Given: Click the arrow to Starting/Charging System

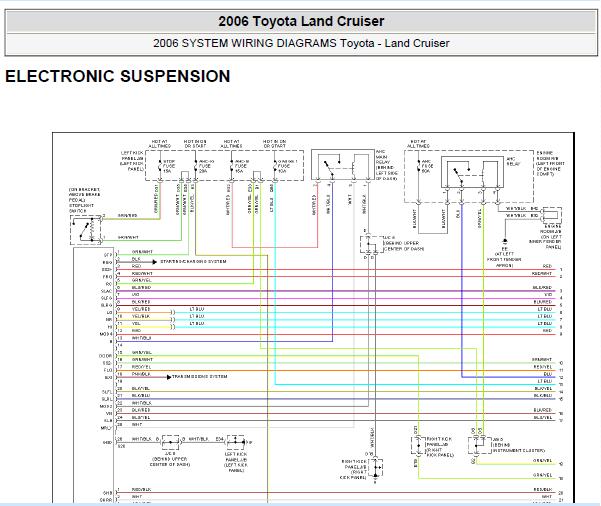Looking at the screenshot, I should (154, 262).
